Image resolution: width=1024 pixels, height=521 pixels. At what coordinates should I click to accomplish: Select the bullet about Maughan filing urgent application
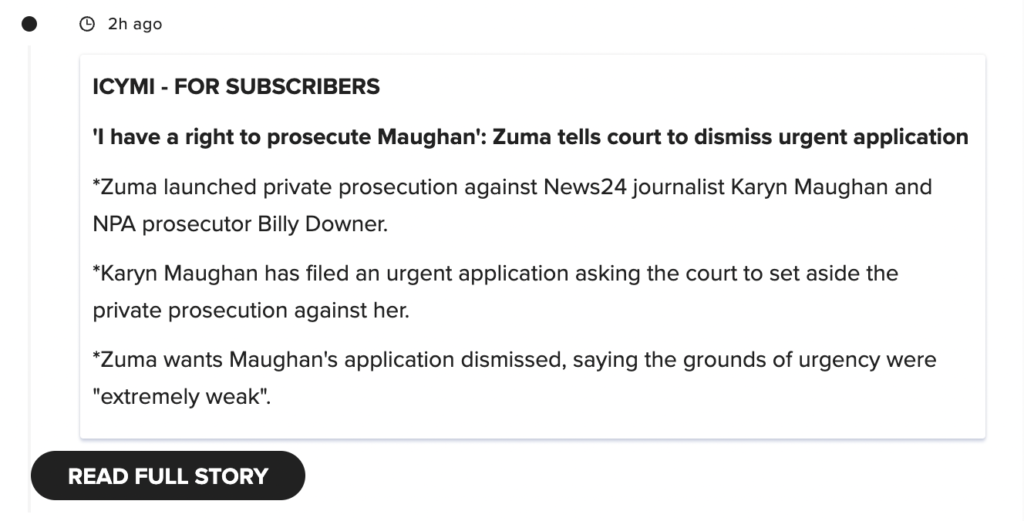click(x=495, y=291)
